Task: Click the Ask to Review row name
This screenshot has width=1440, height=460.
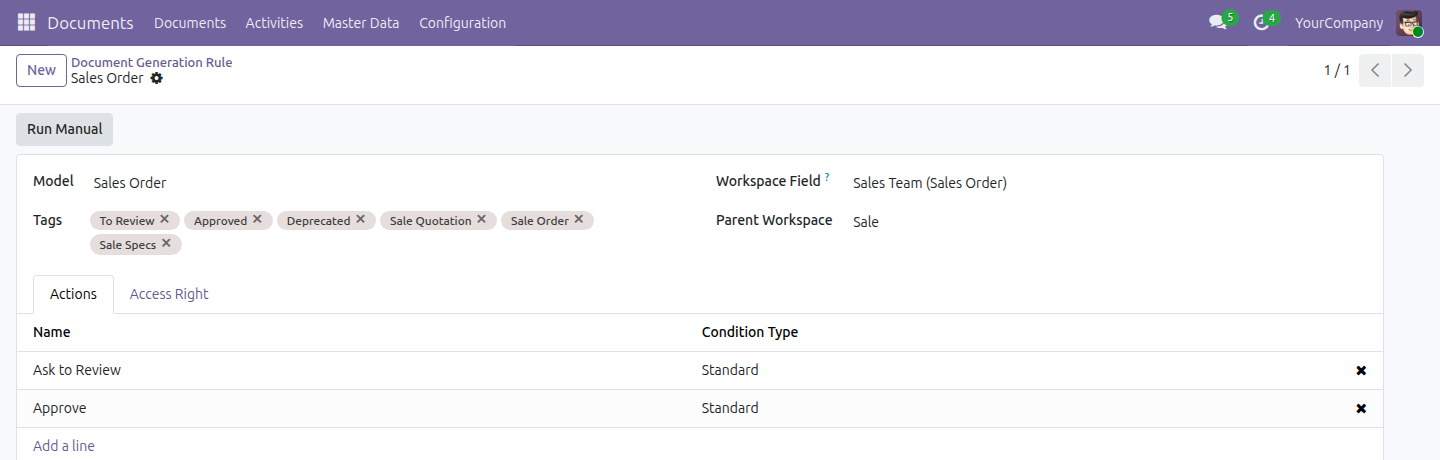Action: click(x=77, y=370)
